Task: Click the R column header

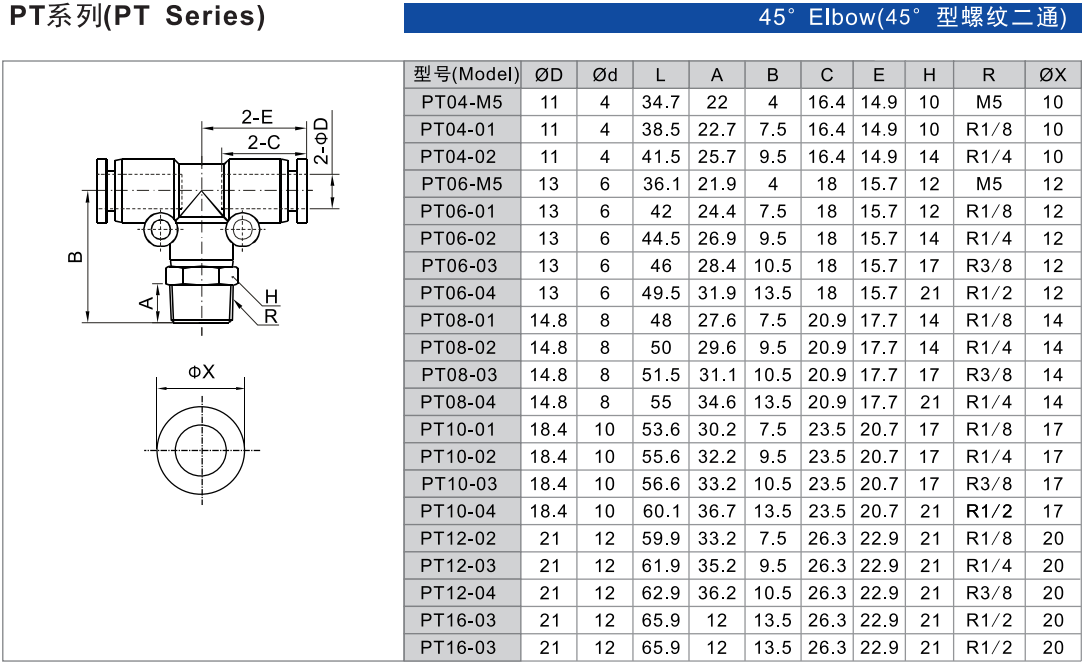Action: (988, 75)
